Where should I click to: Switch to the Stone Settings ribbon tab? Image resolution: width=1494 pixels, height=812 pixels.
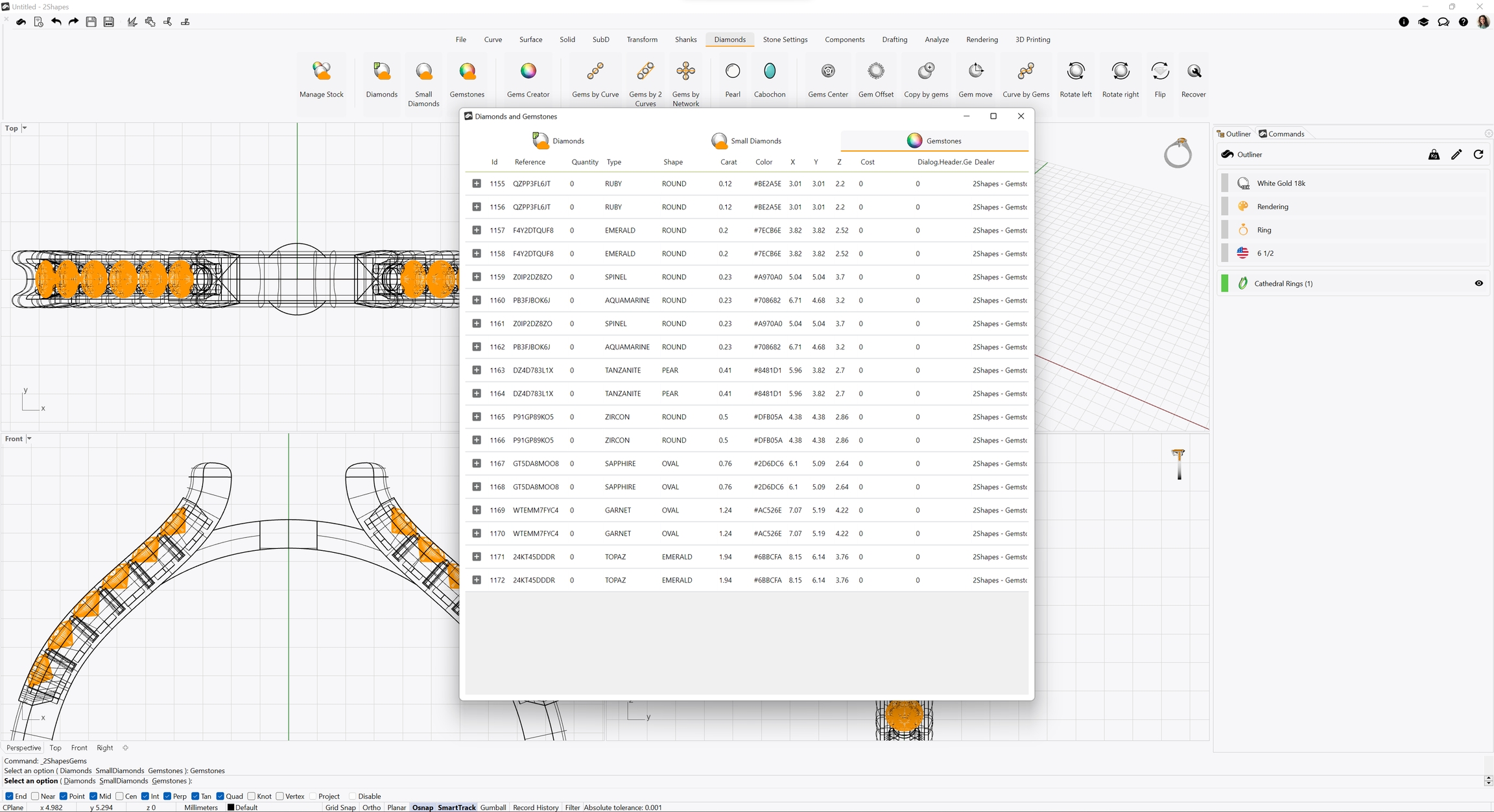click(785, 40)
